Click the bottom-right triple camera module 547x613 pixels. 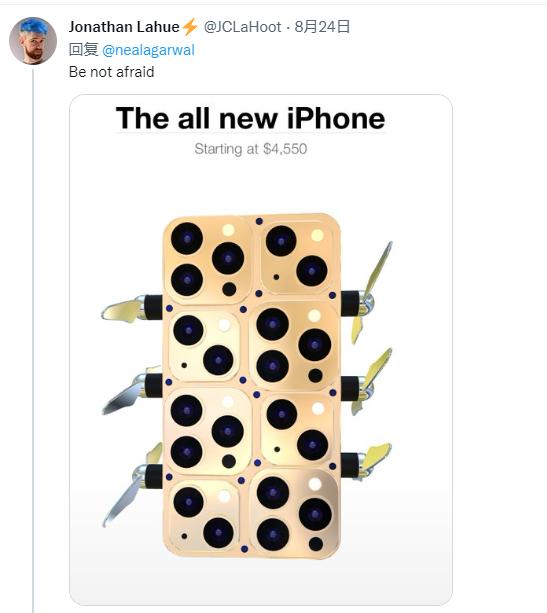click(294, 513)
